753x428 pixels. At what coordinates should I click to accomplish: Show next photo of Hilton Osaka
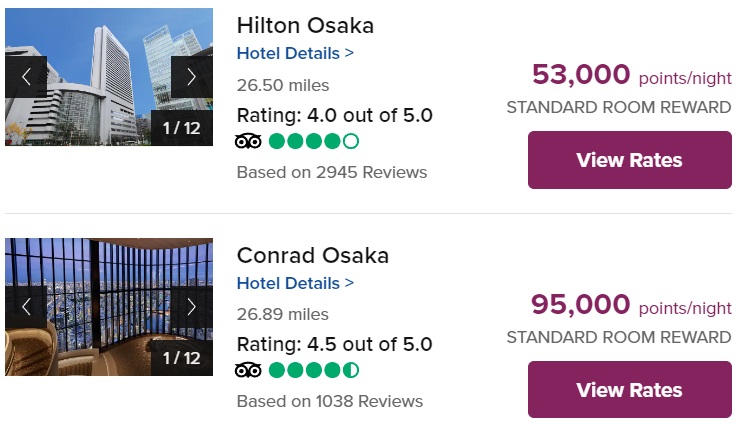[x=191, y=76]
